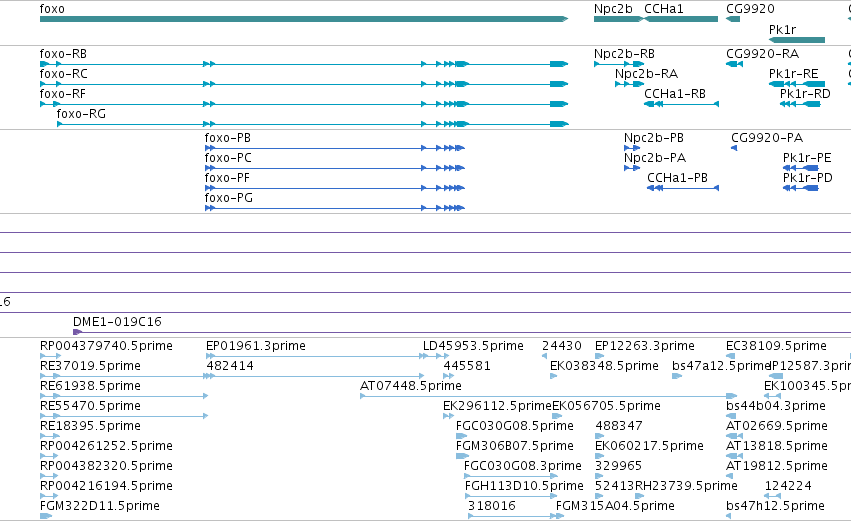Click transcript foxo-RF label

[x=62, y=94]
